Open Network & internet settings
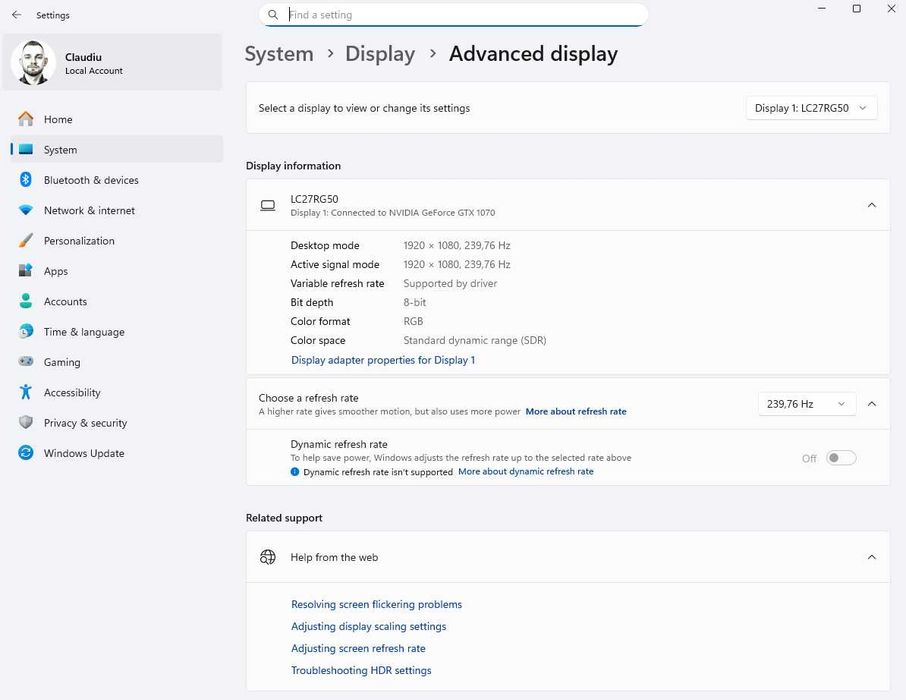The image size is (906, 700). [x=116, y=210]
